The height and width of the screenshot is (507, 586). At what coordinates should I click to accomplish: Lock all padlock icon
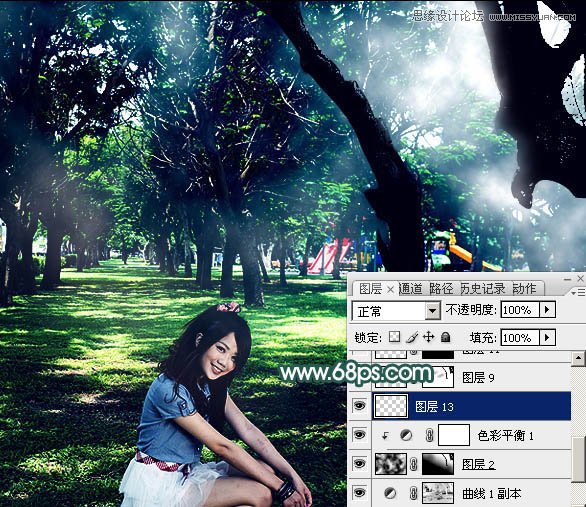tap(445, 337)
